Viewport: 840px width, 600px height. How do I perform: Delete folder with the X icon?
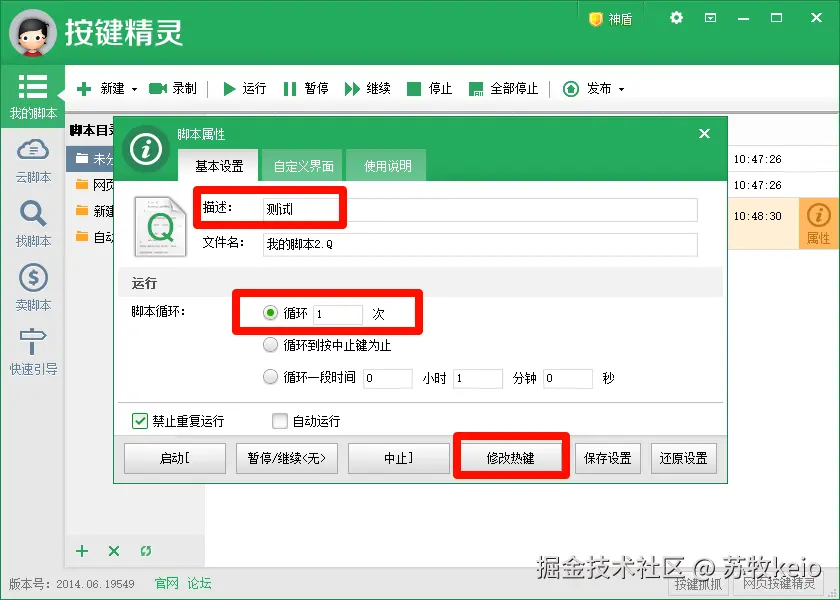pyautogui.click(x=114, y=551)
